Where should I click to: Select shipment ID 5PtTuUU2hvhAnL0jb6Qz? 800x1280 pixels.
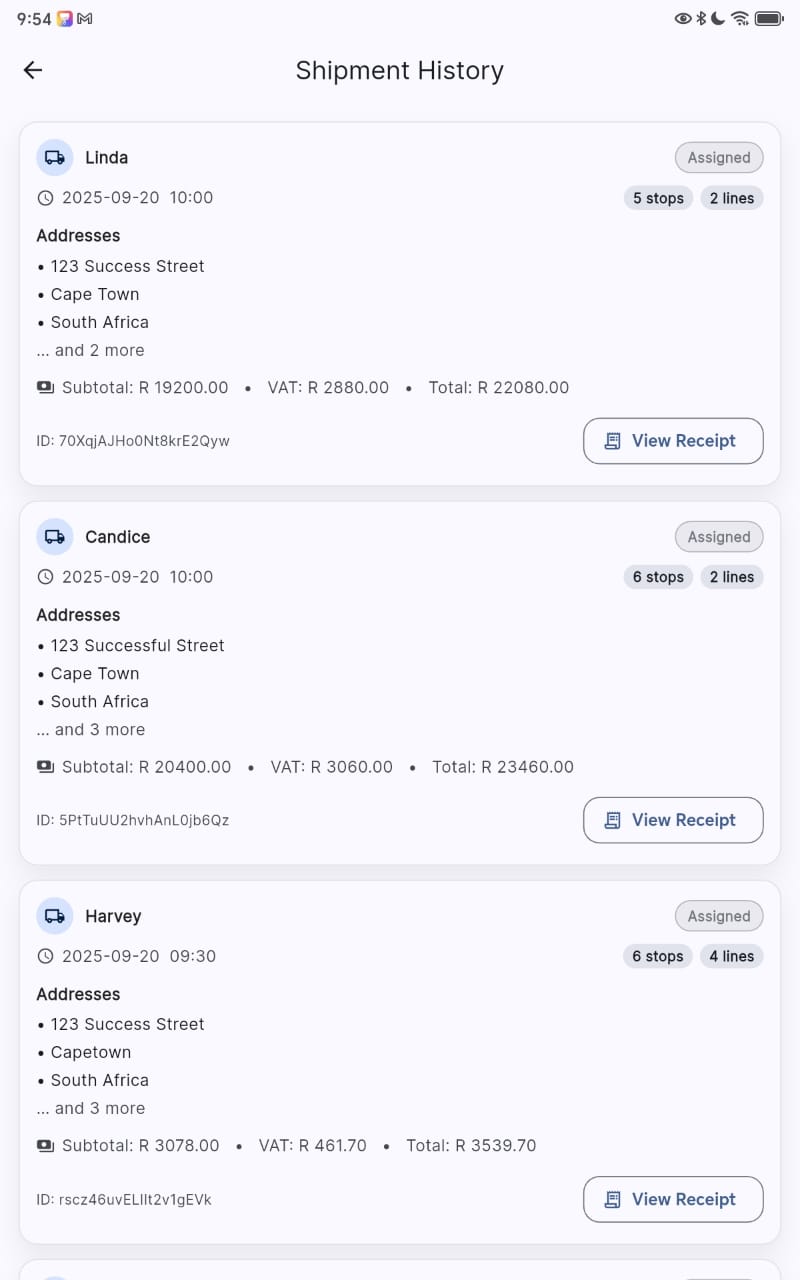133,820
